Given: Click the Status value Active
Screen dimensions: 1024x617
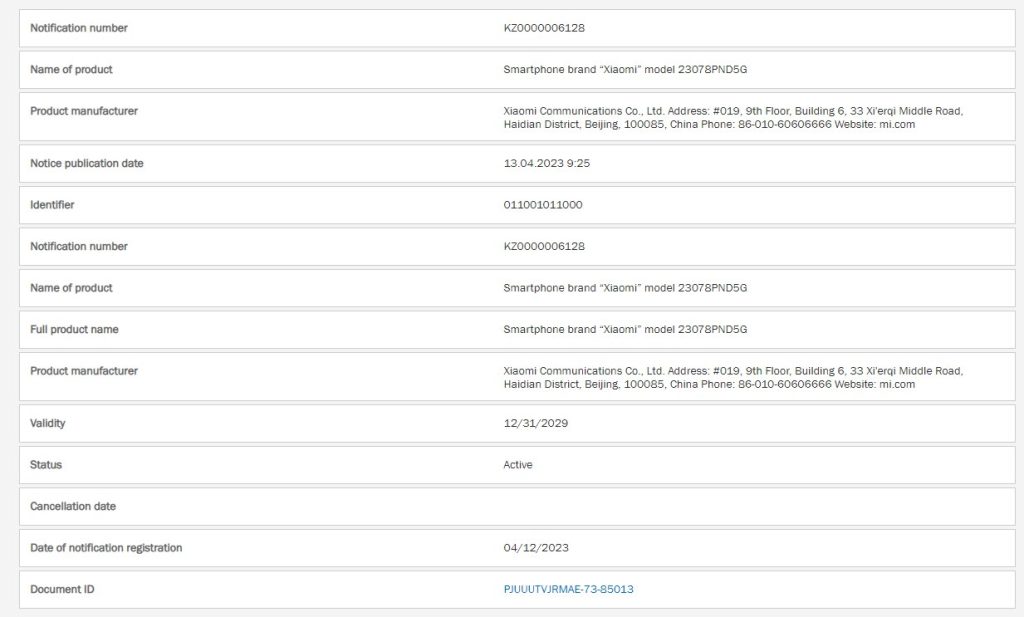Looking at the screenshot, I should (x=518, y=464).
